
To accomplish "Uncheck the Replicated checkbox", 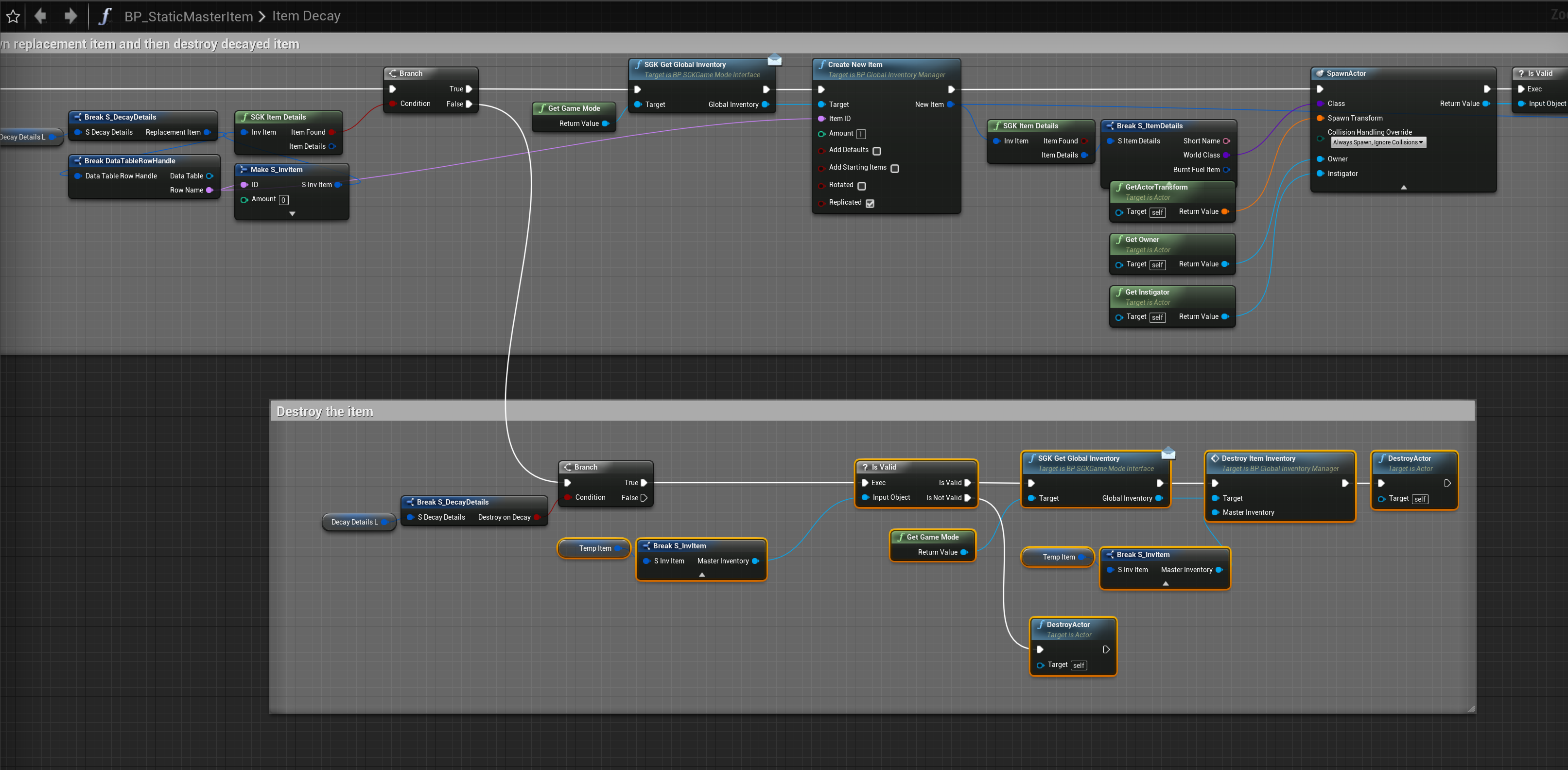I will click(870, 203).
